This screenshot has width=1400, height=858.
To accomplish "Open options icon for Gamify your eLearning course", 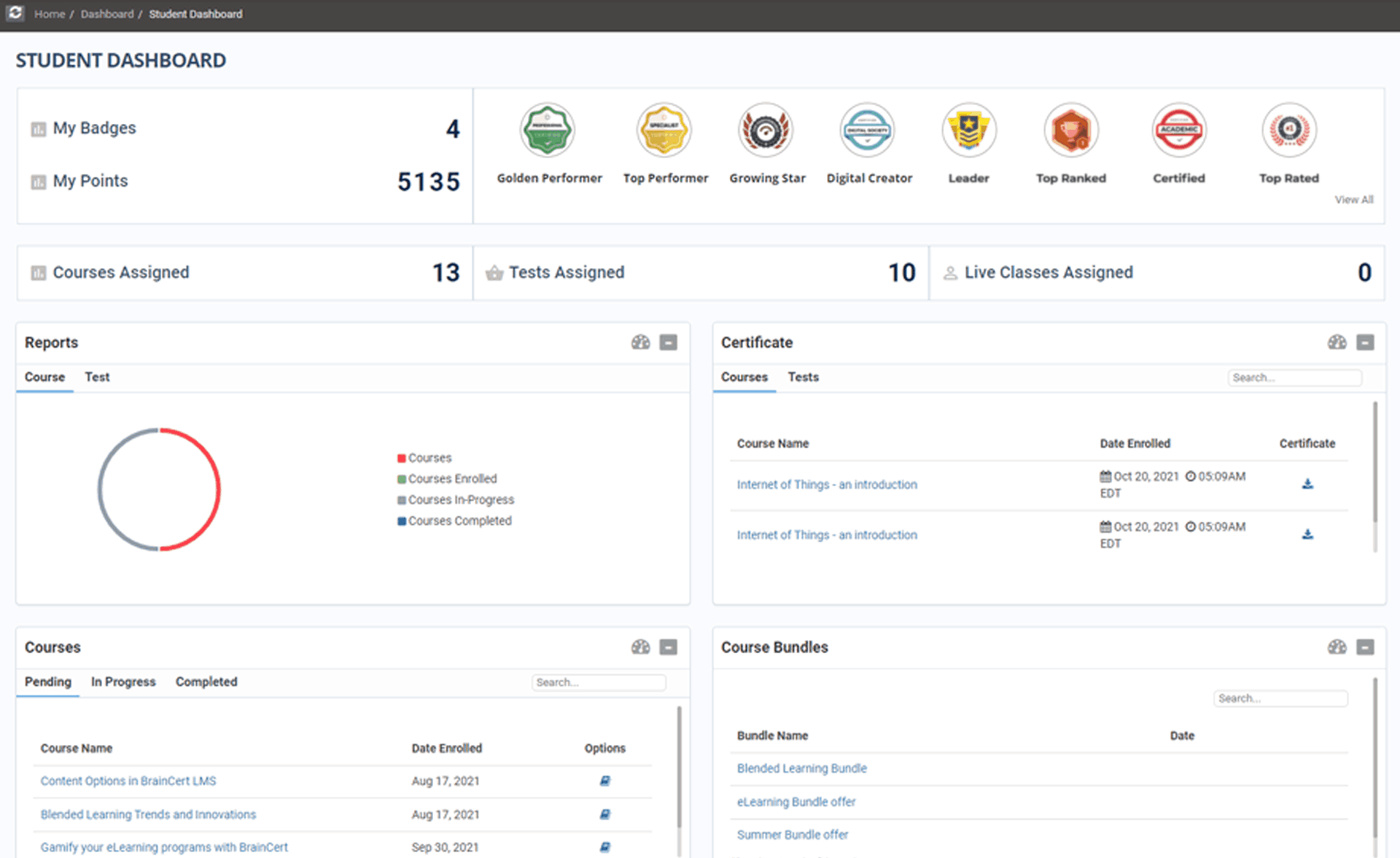I will point(604,847).
